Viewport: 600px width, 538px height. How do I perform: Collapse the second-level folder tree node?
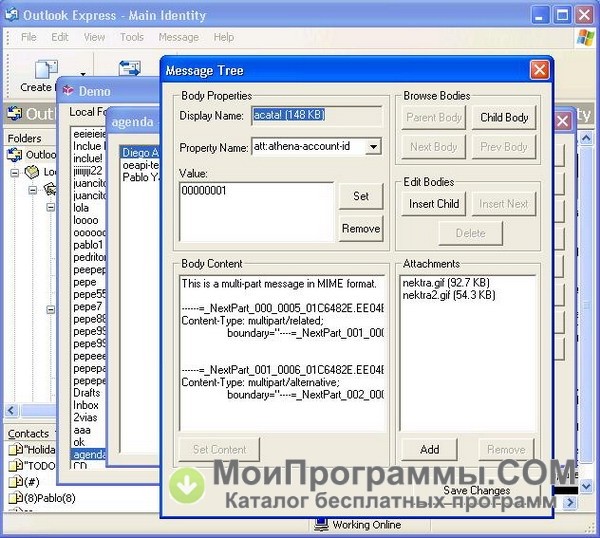(x=33, y=190)
